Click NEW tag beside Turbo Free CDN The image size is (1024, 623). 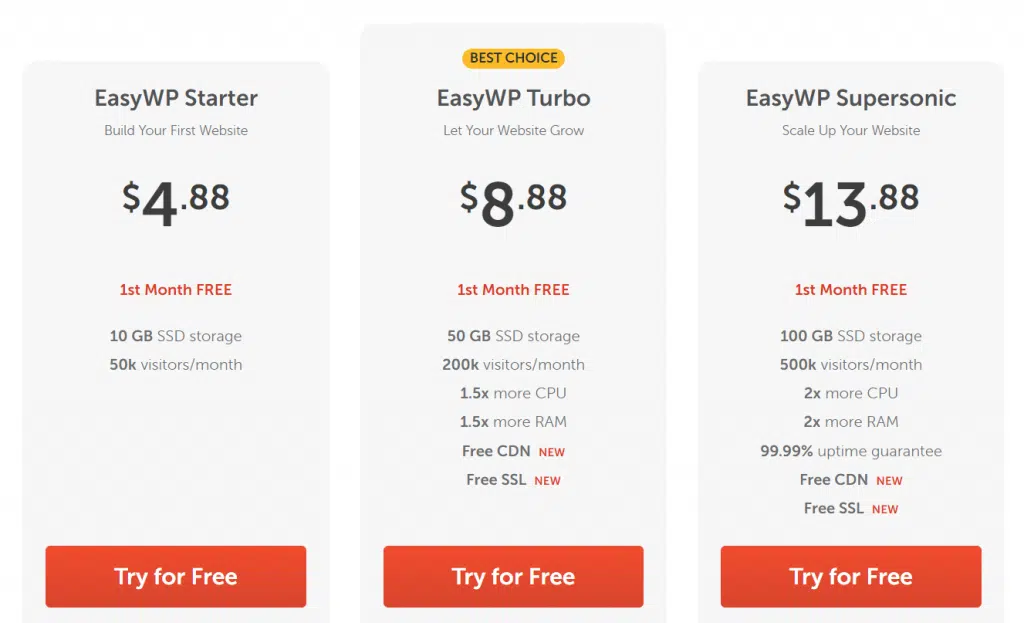click(552, 452)
